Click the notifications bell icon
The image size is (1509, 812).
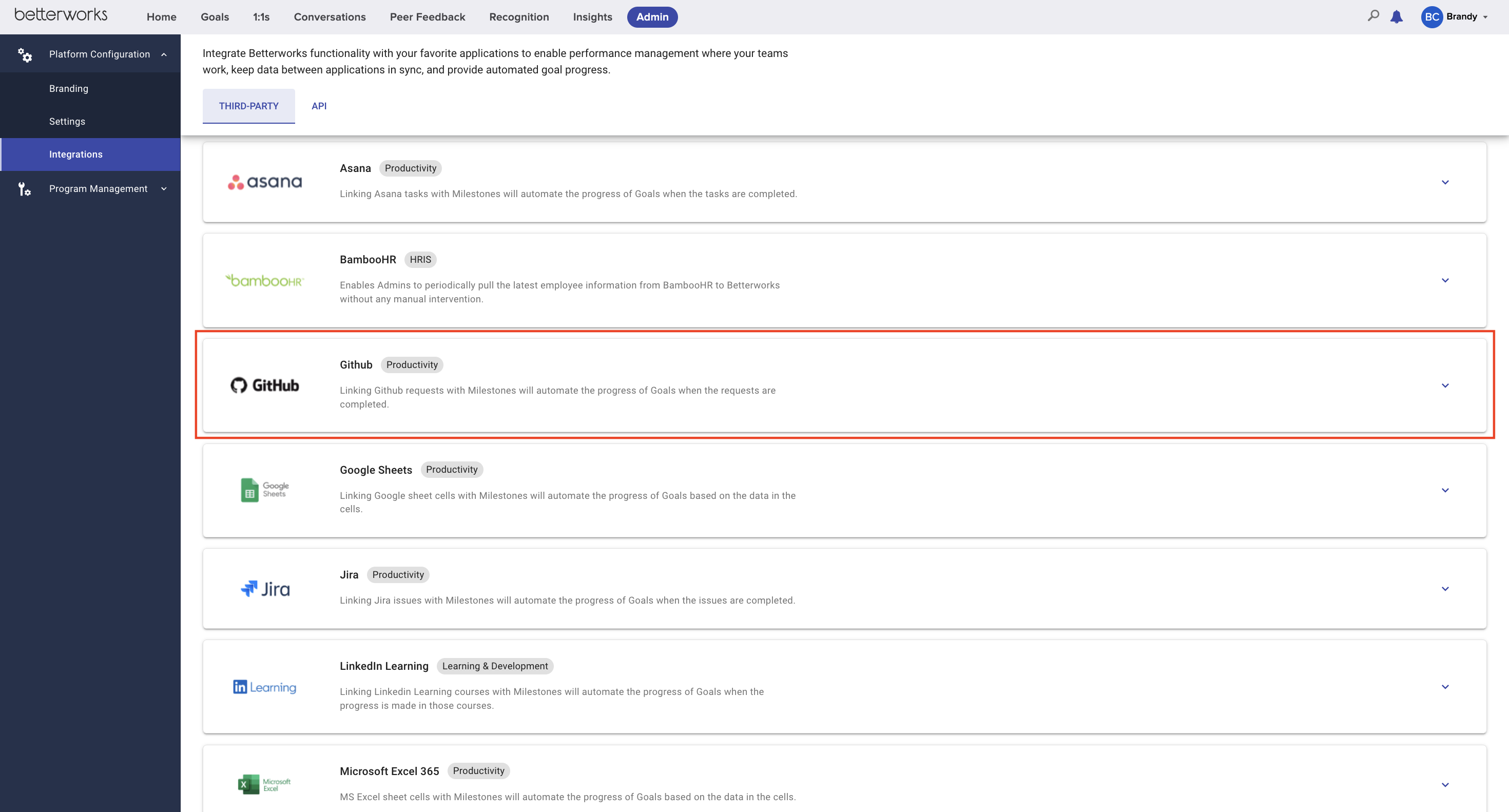point(1397,16)
